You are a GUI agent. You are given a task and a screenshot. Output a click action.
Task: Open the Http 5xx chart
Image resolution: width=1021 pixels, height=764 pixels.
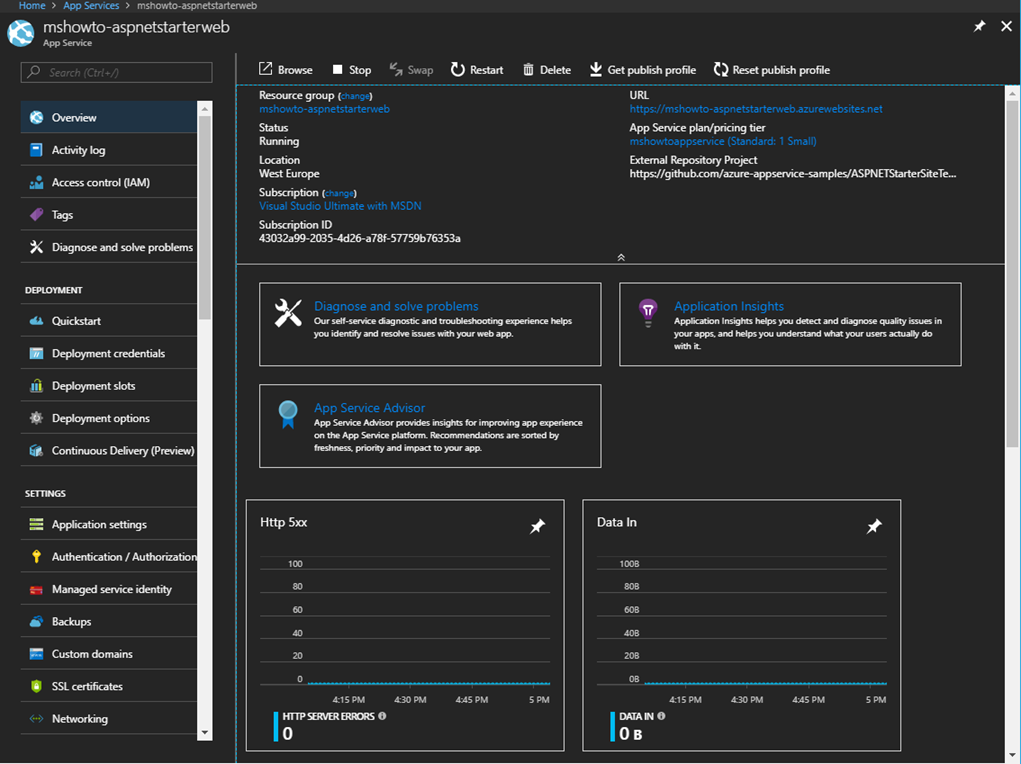pos(405,625)
